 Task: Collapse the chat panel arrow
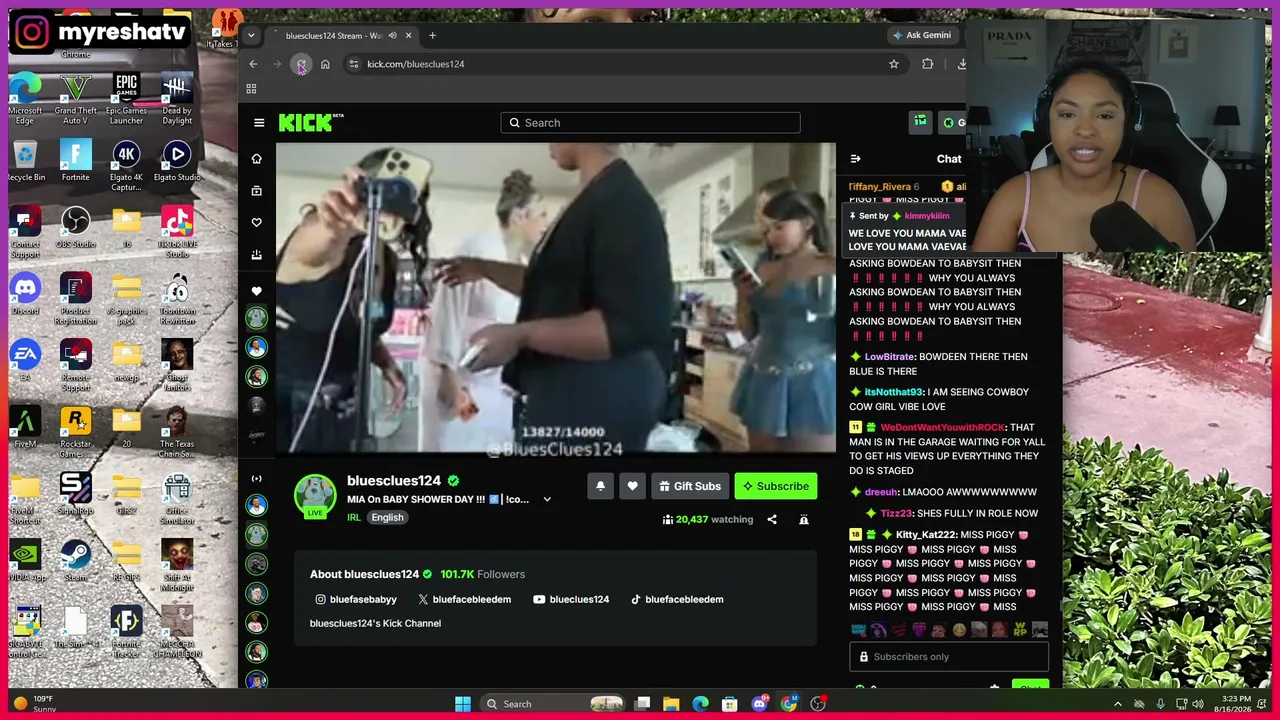point(855,159)
